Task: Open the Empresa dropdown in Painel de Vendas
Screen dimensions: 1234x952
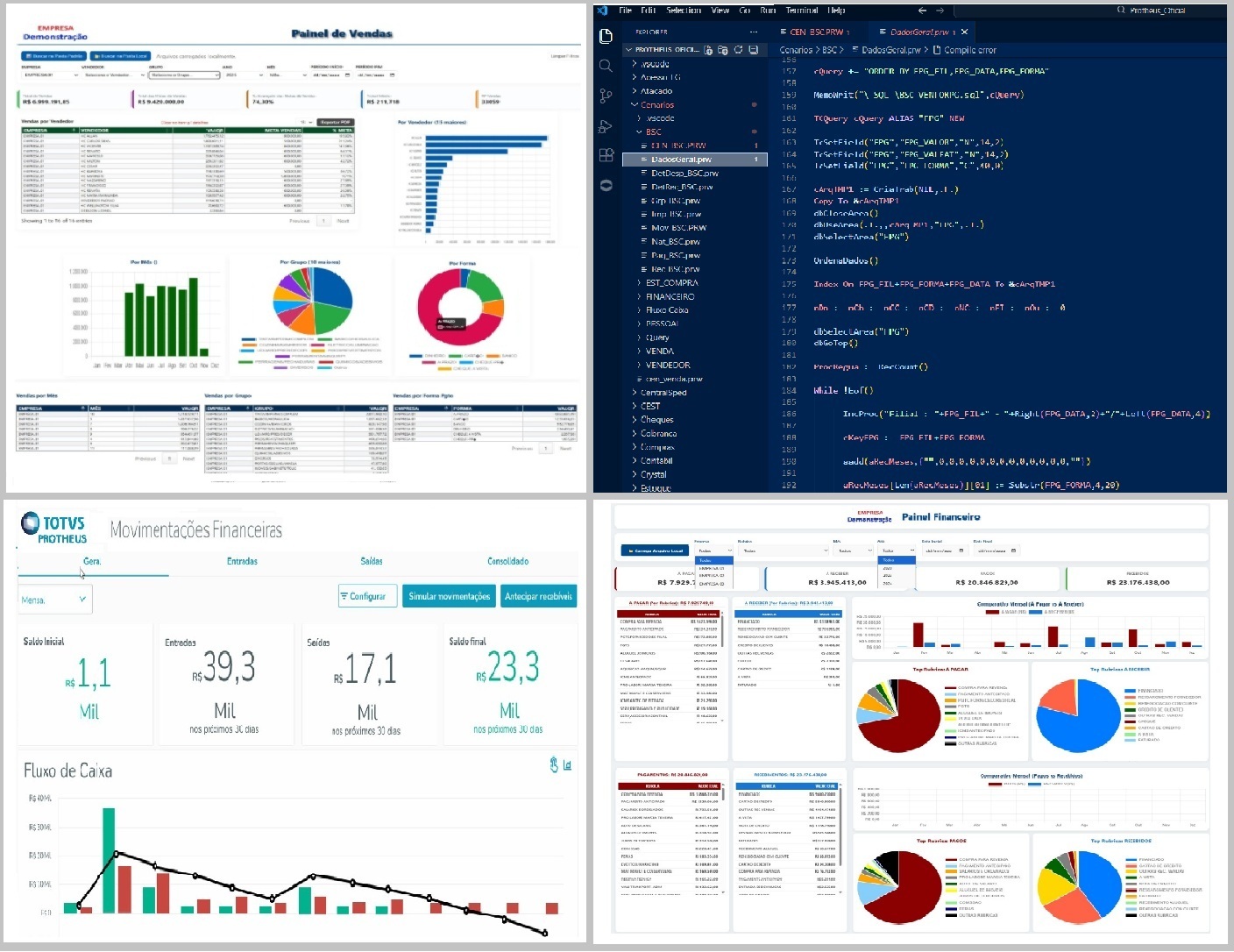Action: coord(49,75)
